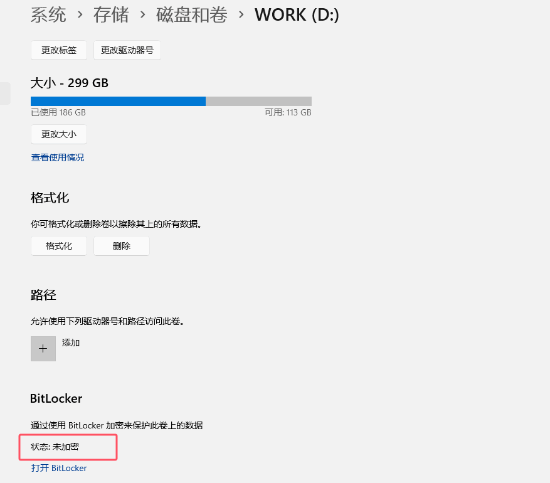
Task: Click the blue used portion of storage bar
Action: (x=118, y=101)
